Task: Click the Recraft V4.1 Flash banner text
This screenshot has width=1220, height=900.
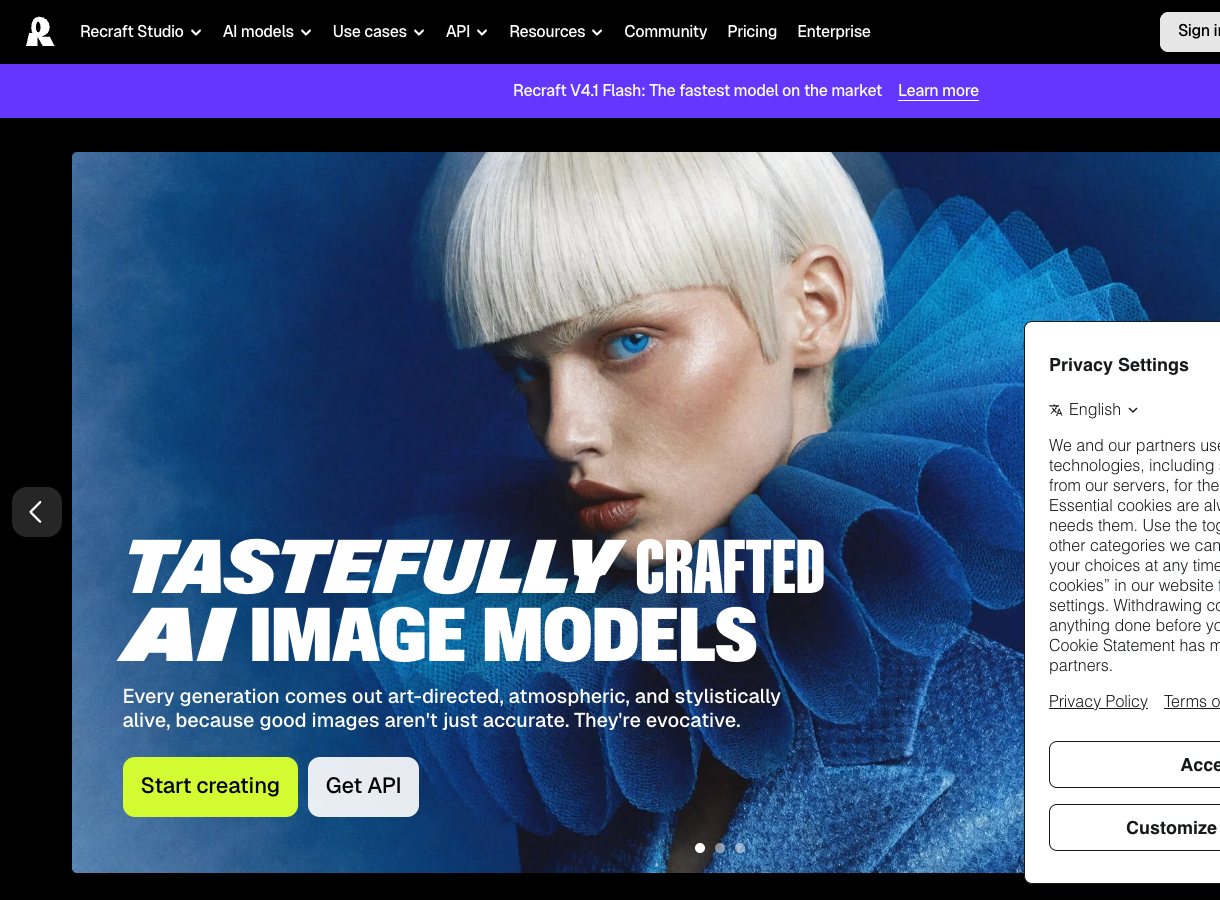Action: click(x=697, y=91)
